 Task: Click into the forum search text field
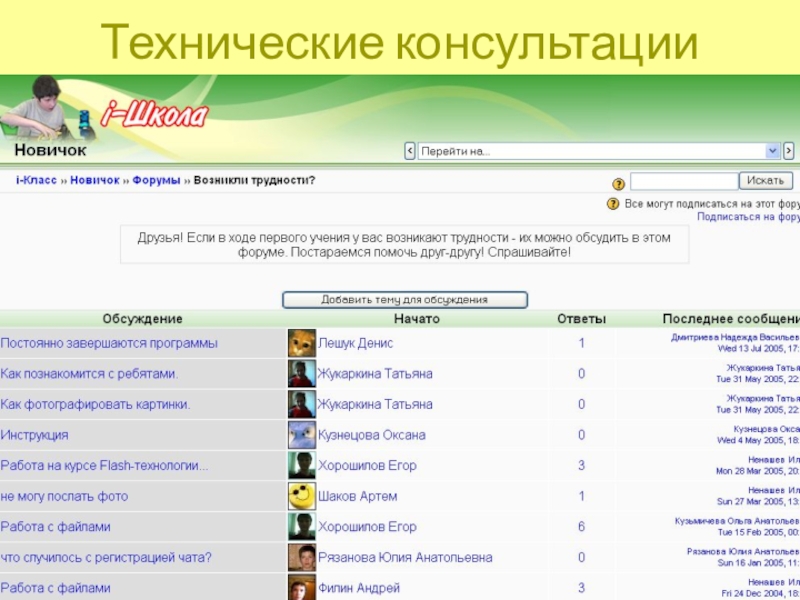tap(683, 181)
